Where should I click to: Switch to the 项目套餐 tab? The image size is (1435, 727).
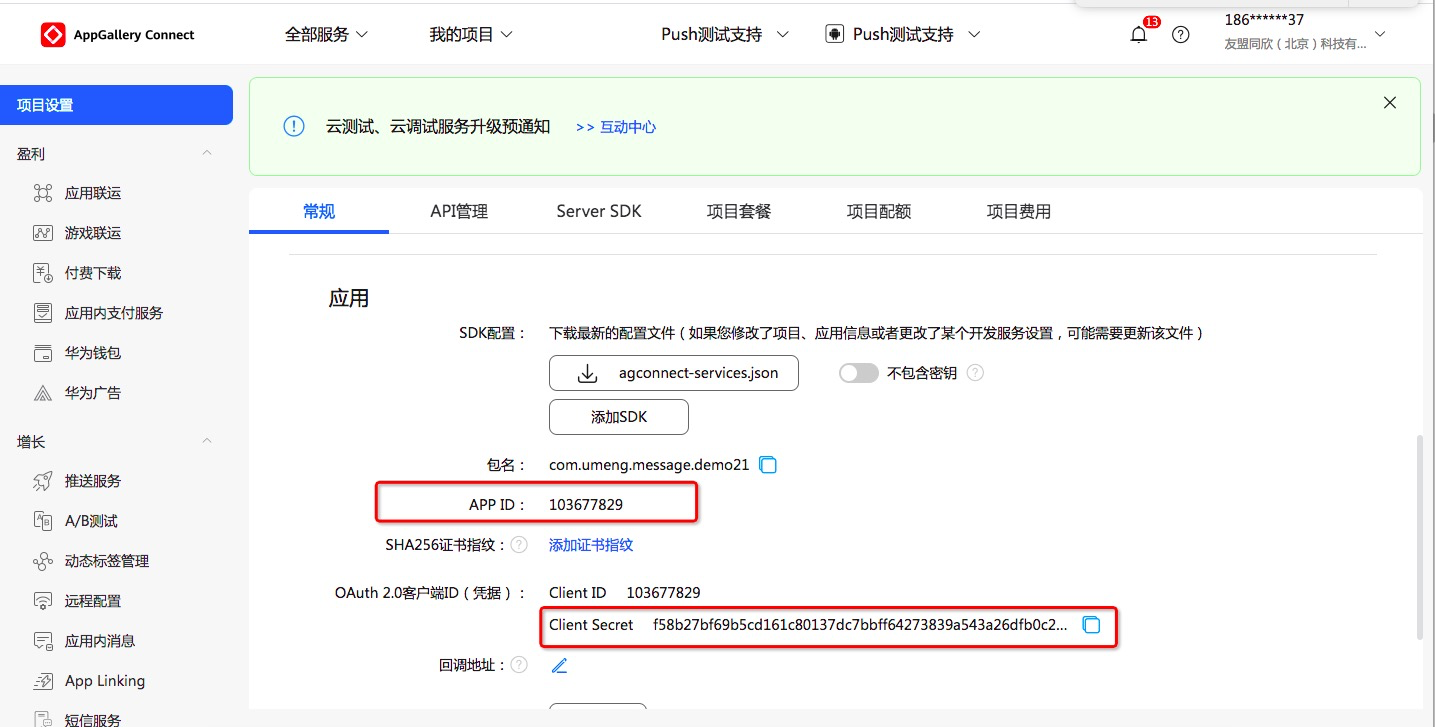pos(739,211)
